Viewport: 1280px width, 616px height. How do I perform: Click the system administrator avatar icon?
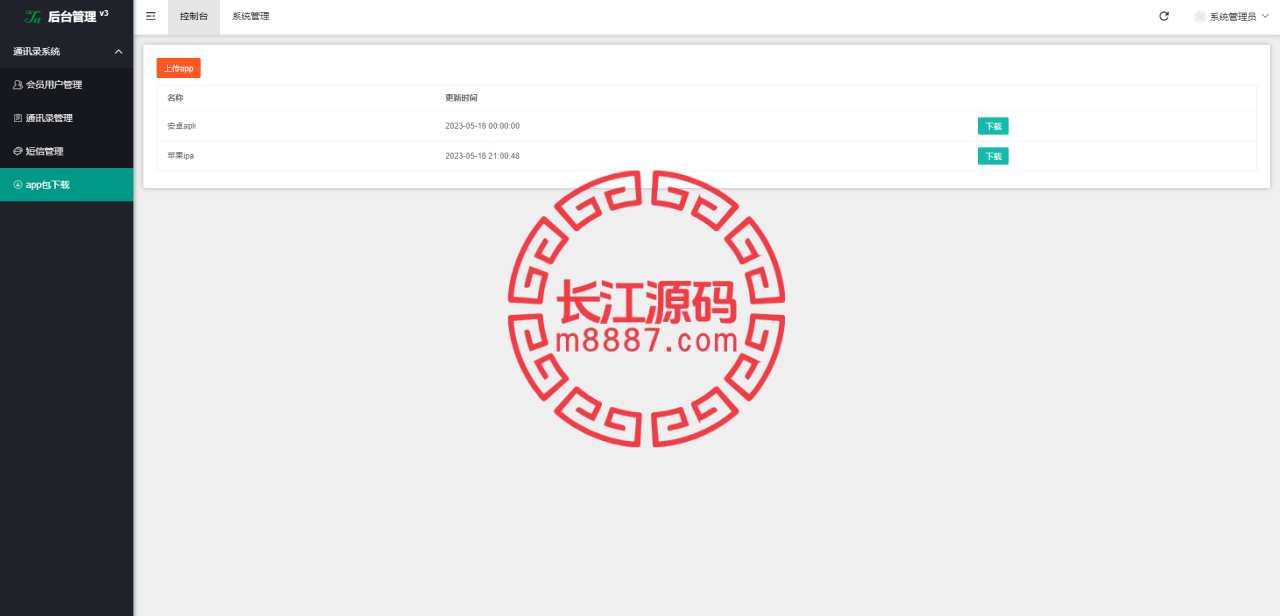(1199, 17)
